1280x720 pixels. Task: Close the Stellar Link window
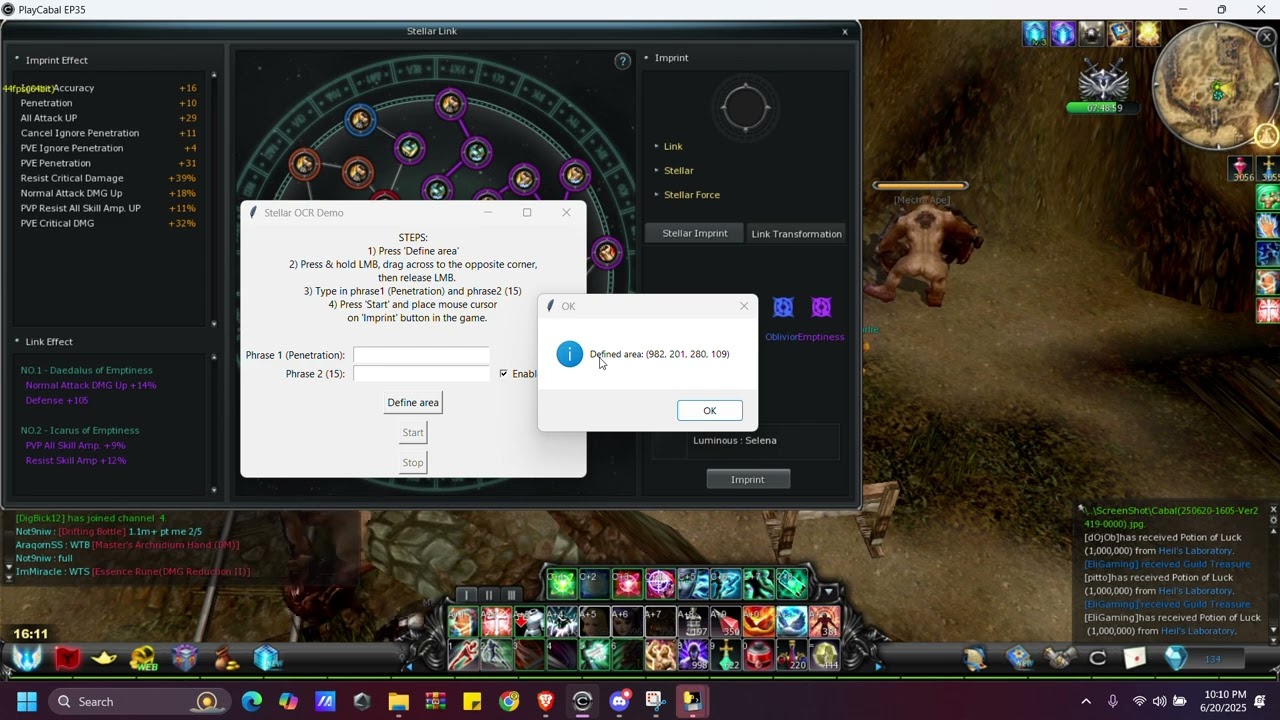click(x=845, y=32)
